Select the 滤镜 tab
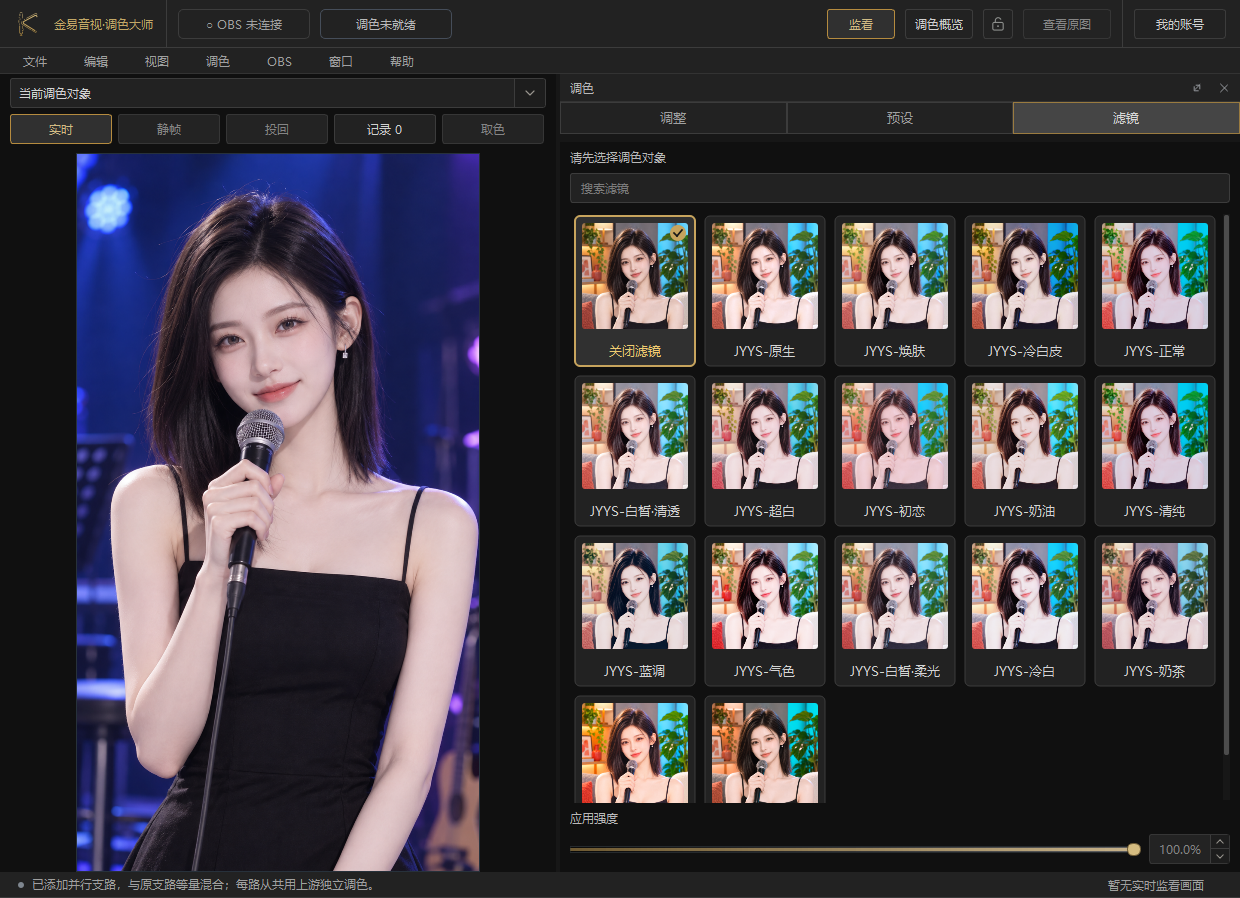The height and width of the screenshot is (898, 1240). pyautogui.click(x=1126, y=118)
